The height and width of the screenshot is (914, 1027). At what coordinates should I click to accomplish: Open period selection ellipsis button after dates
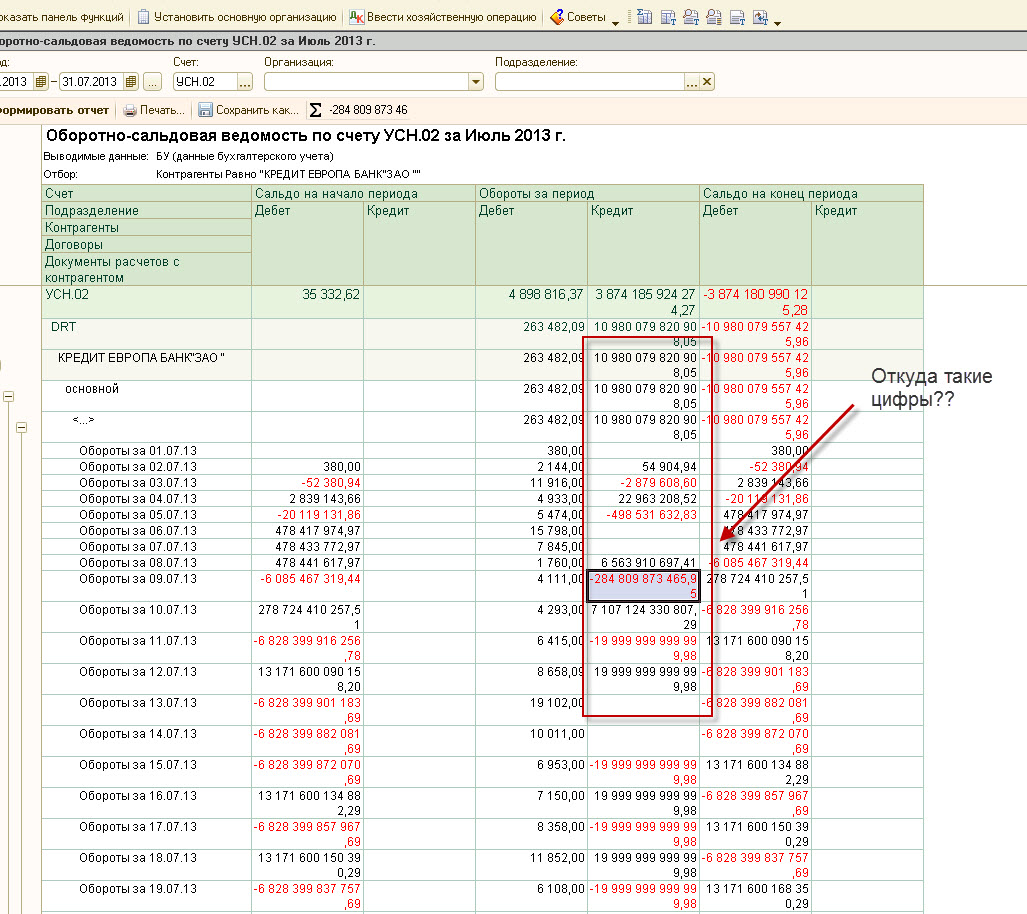pyautogui.click(x=152, y=82)
